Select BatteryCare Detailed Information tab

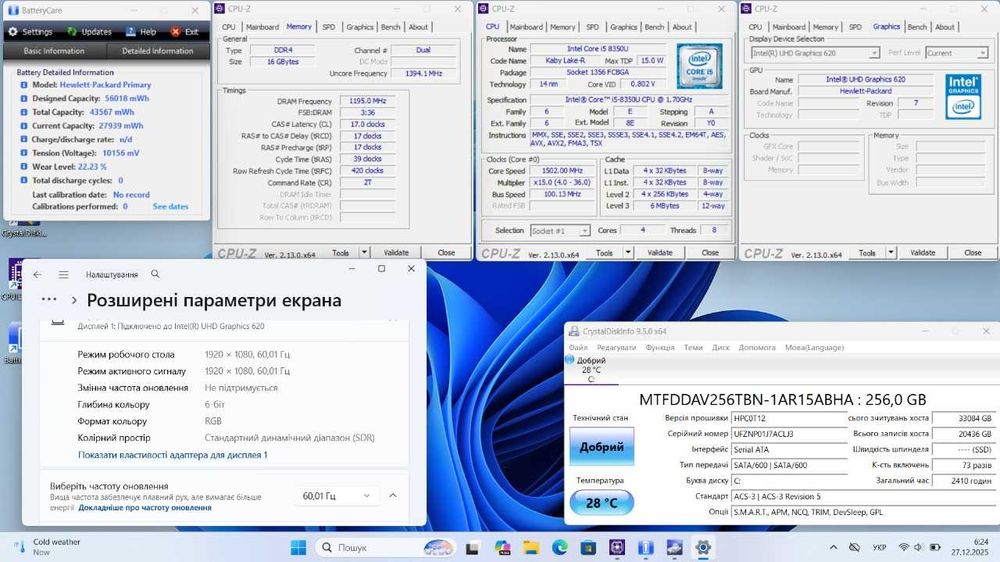coord(158,51)
